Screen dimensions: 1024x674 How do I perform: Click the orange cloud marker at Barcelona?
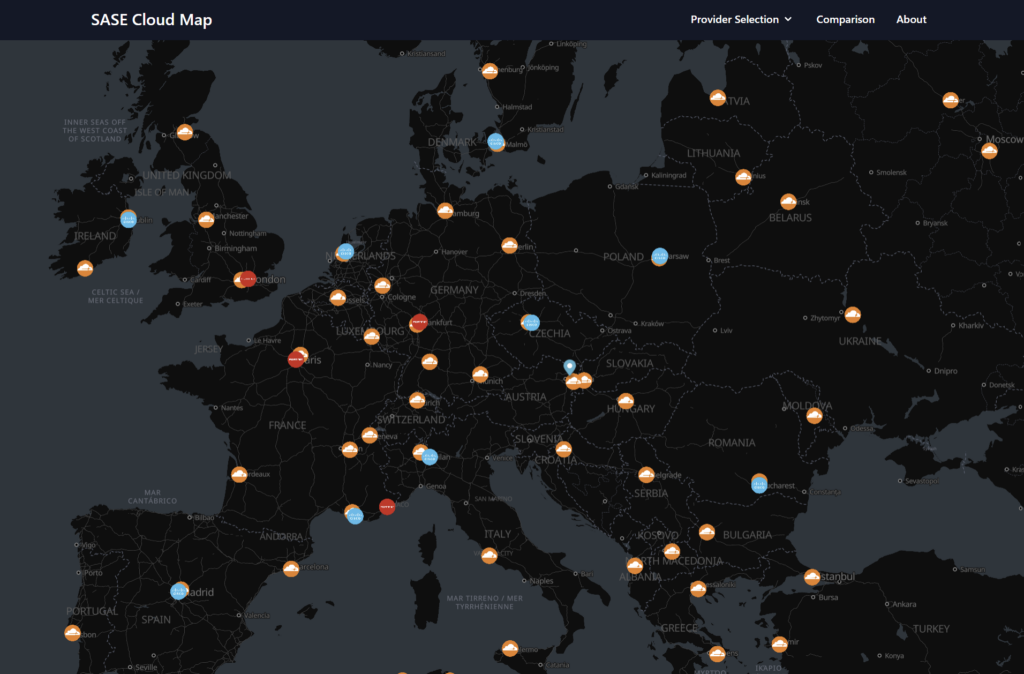[291, 569]
